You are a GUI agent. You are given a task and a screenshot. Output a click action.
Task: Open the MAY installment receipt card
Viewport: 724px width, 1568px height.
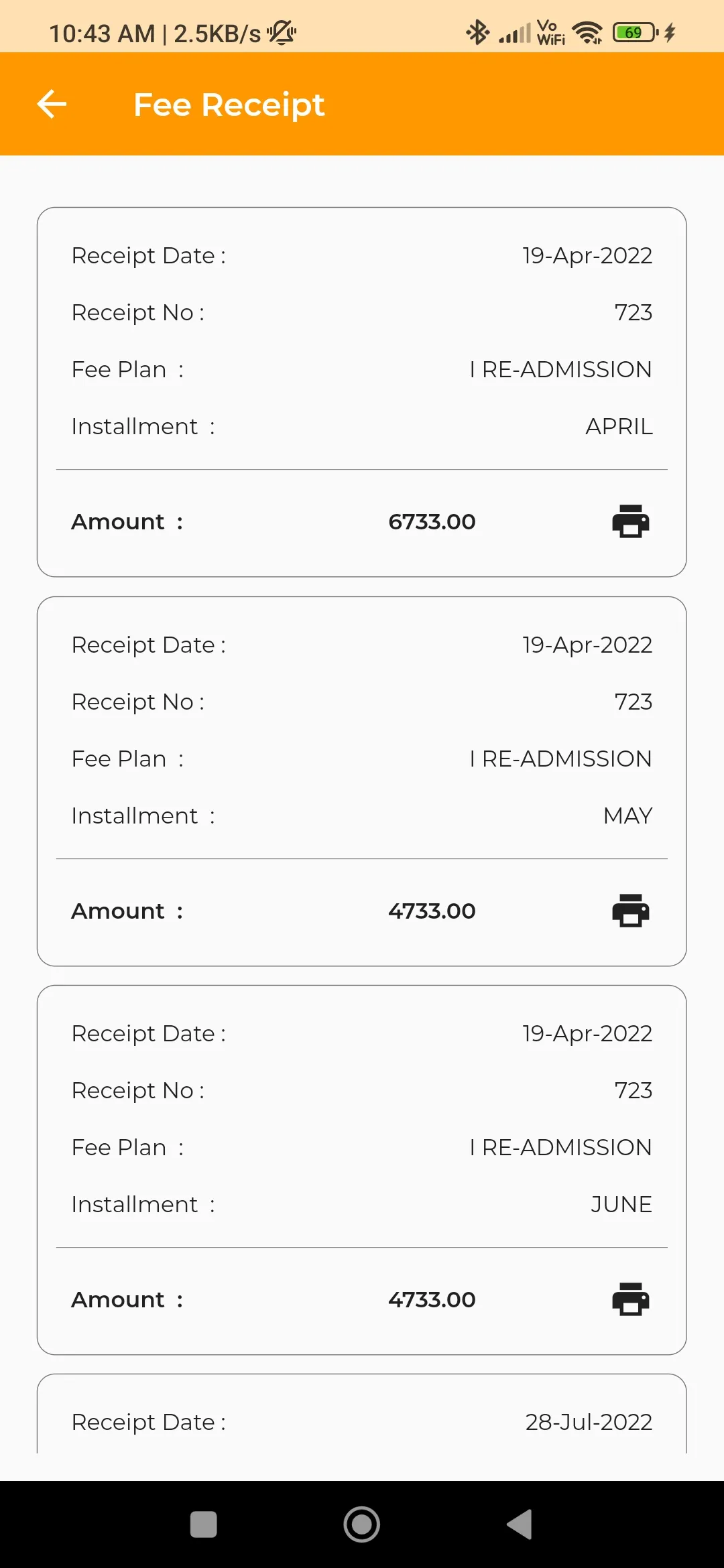click(362, 781)
